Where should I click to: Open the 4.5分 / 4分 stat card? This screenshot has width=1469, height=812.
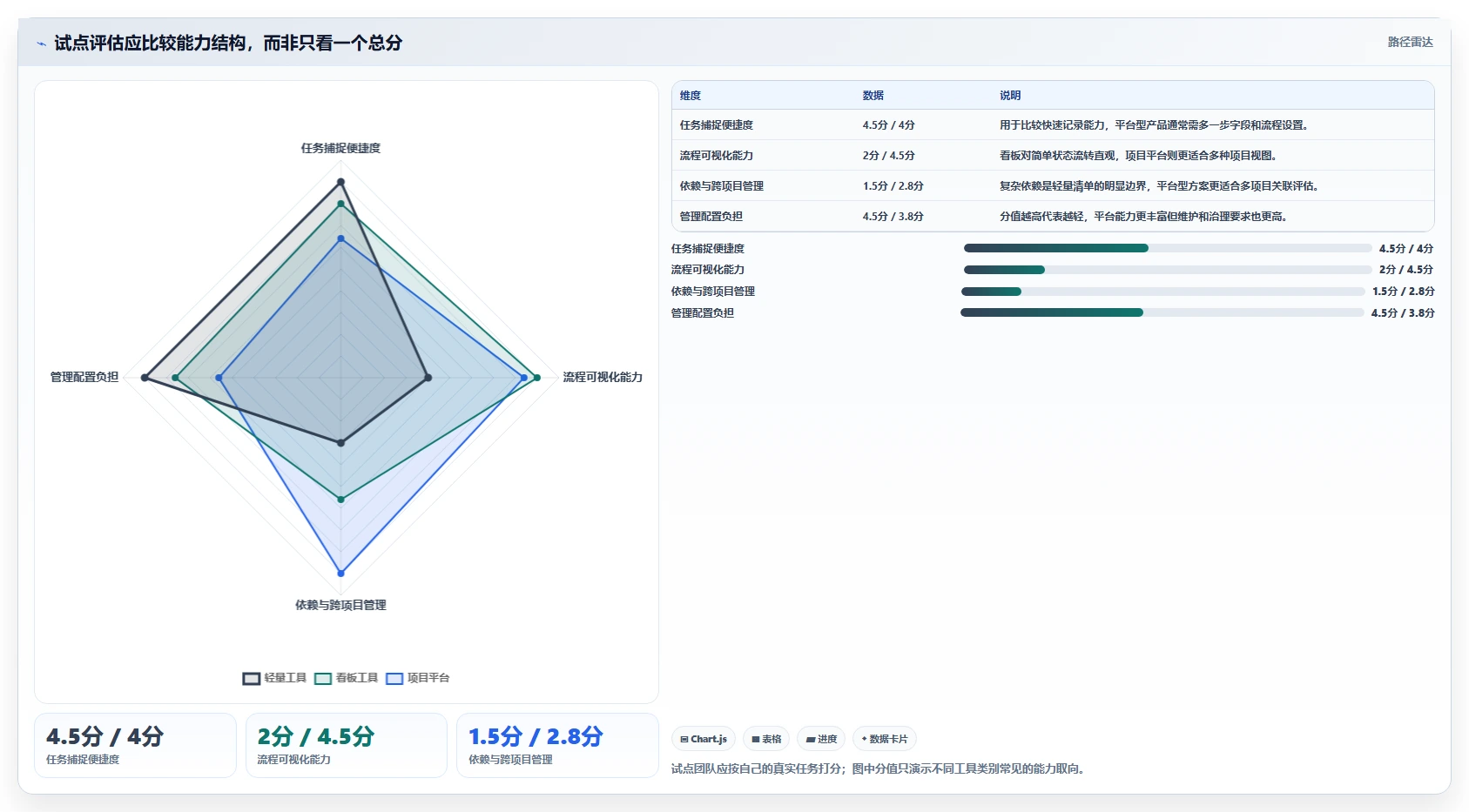135,746
